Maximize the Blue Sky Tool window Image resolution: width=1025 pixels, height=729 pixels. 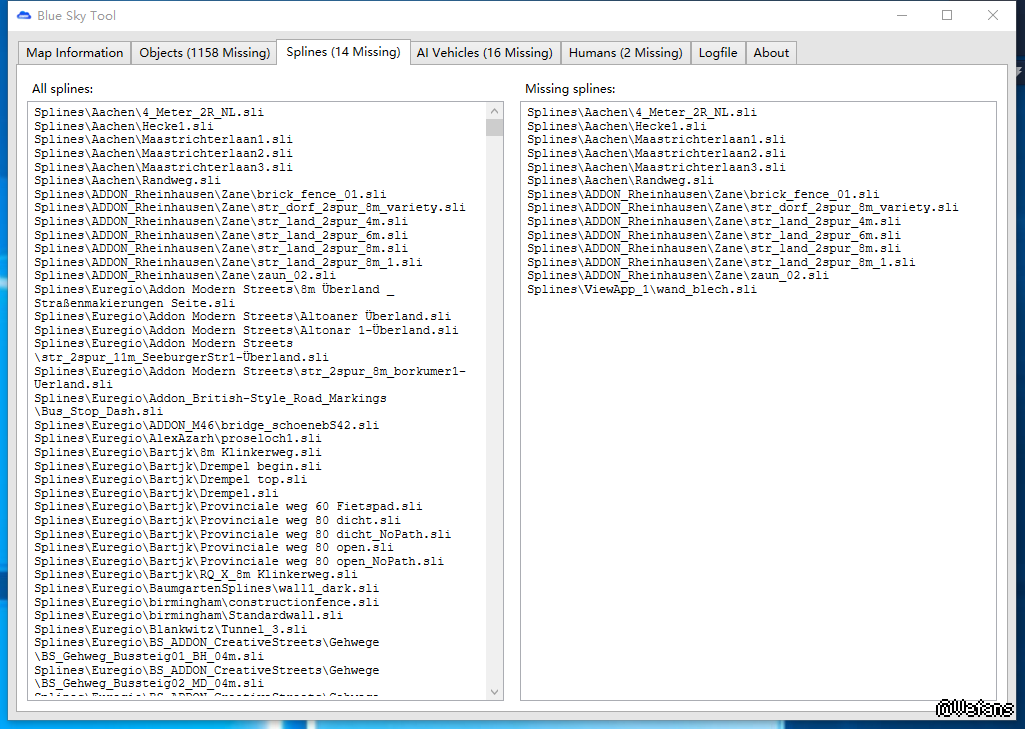[x=947, y=16]
